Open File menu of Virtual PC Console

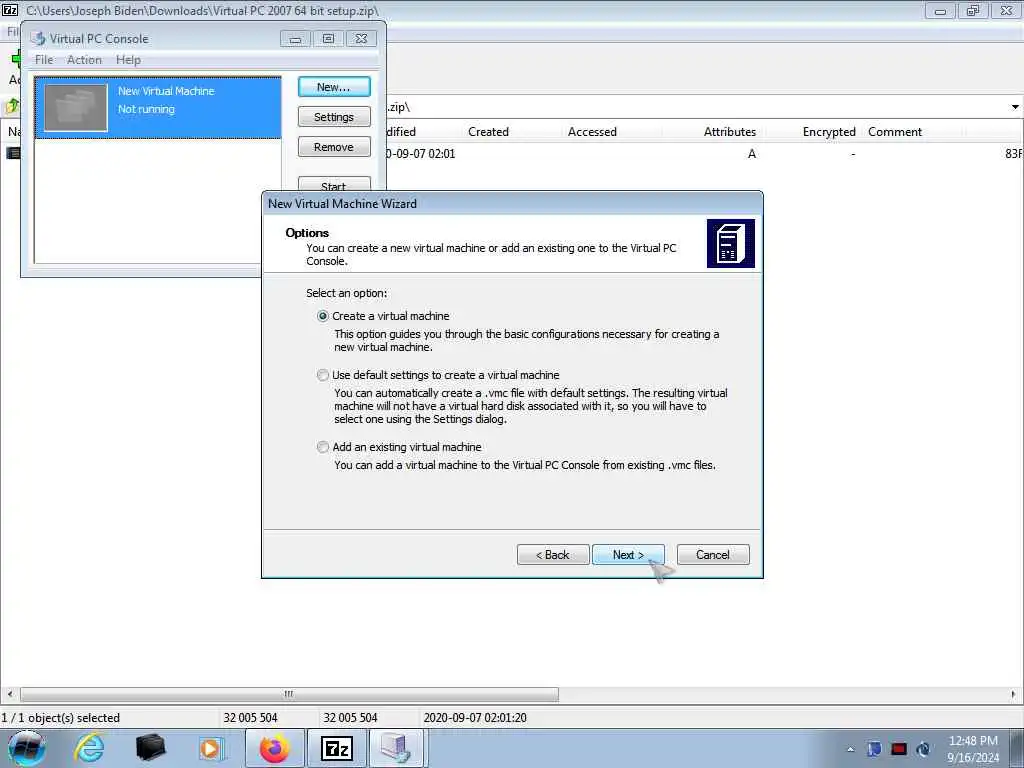(x=44, y=59)
